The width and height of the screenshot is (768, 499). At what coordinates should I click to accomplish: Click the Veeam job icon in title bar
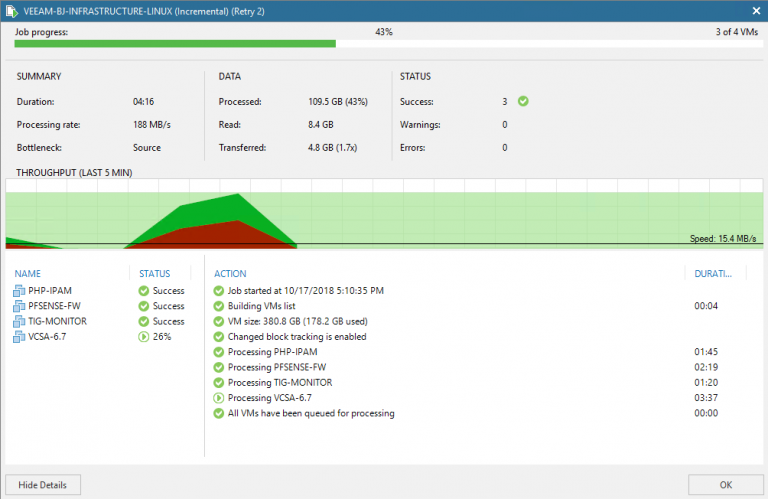(12, 11)
